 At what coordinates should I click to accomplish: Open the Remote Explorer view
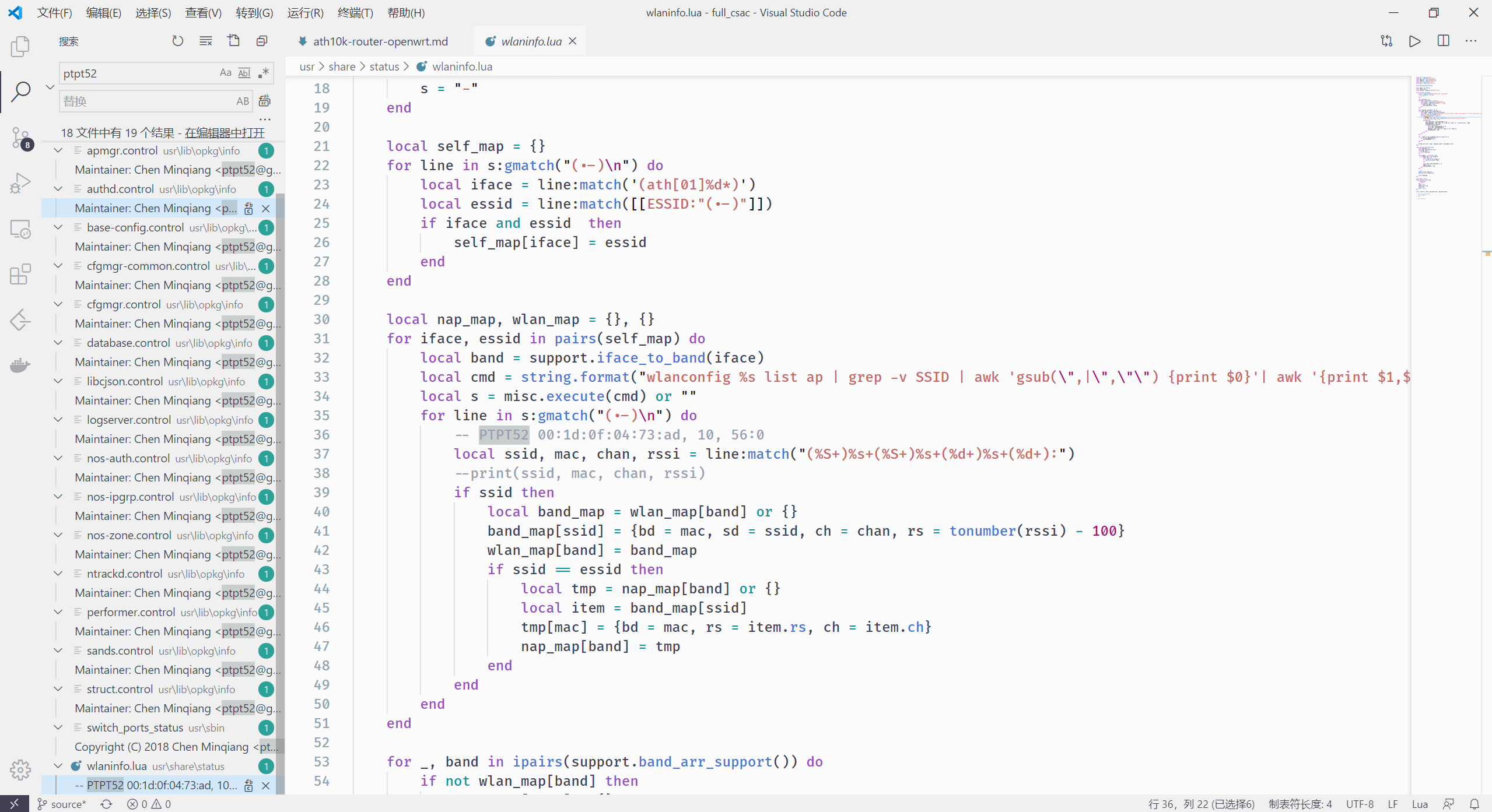pyautogui.click(x=20, y=229)
